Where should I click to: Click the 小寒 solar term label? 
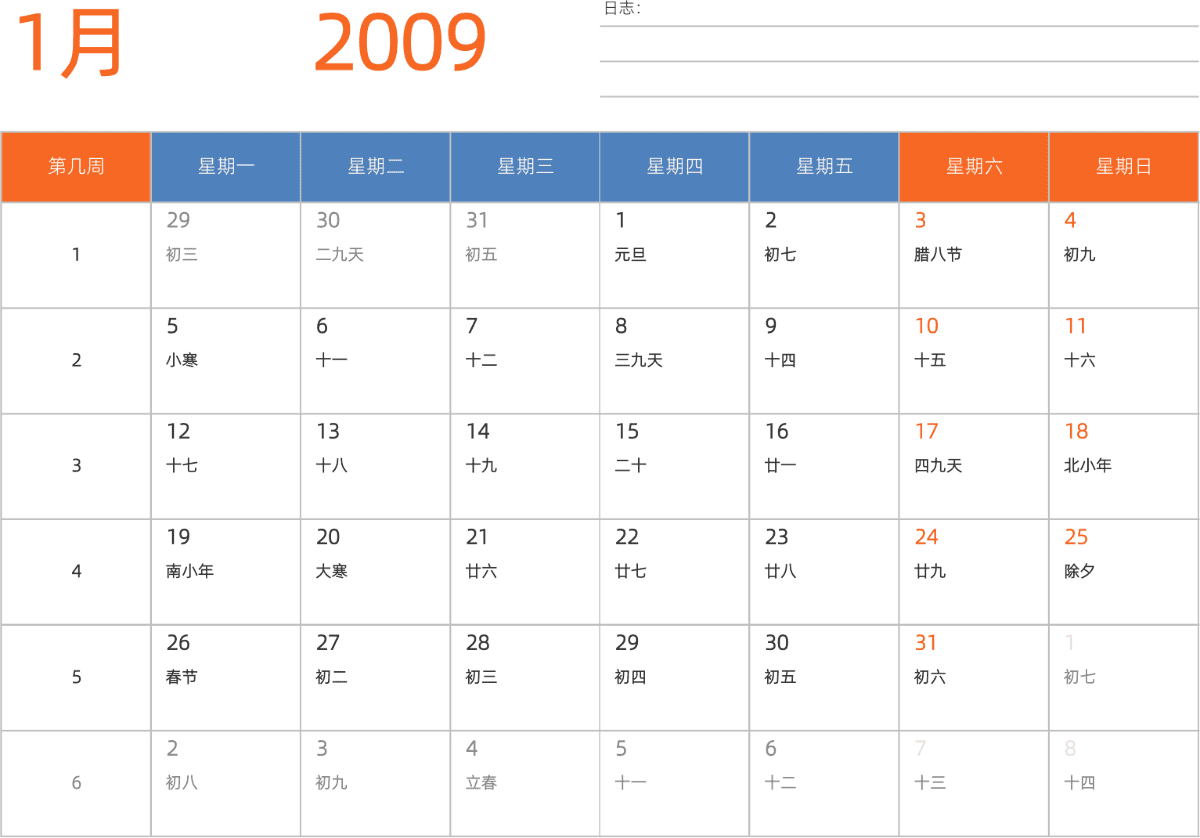(x=182, y=360)
